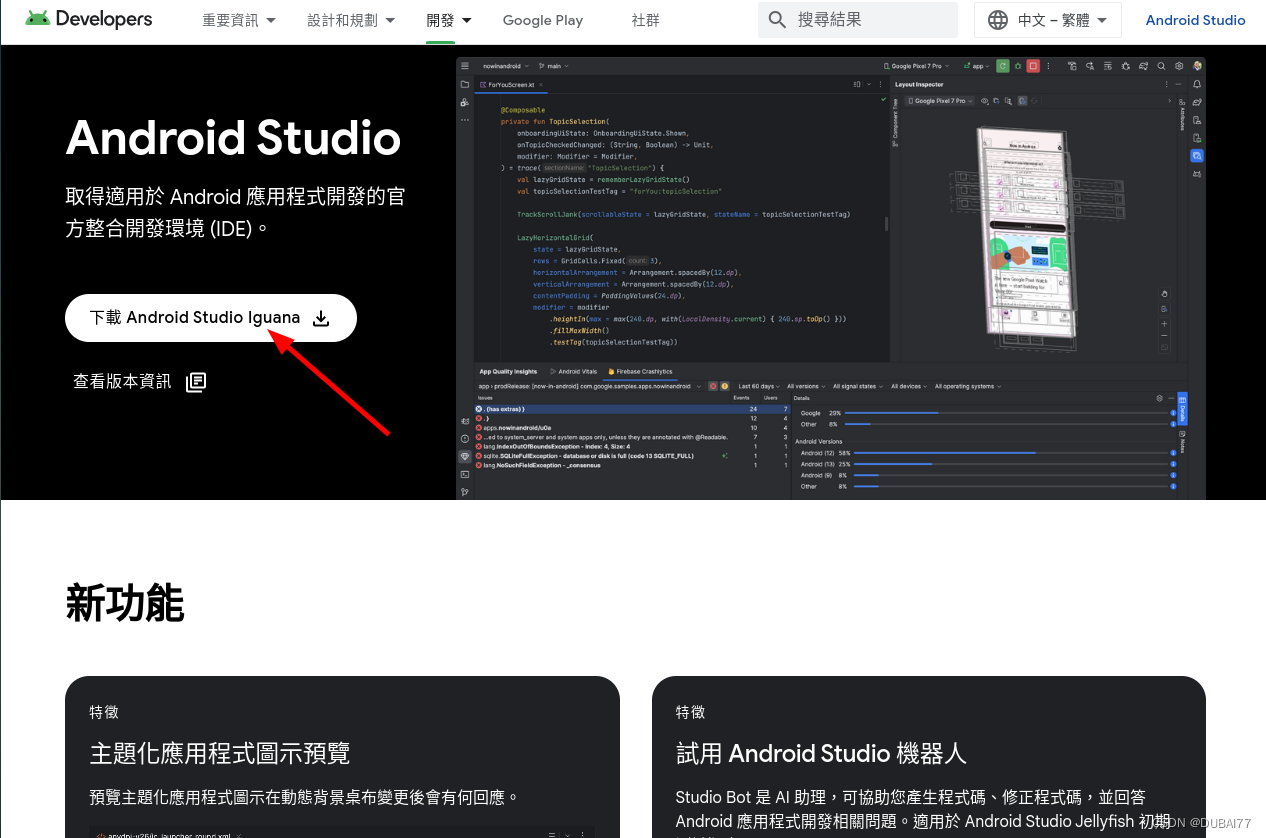Screen dimensions: 1266x838
Task: Open the Google Pixel 7 Pro device dropdown
Action: pos(940,100)
